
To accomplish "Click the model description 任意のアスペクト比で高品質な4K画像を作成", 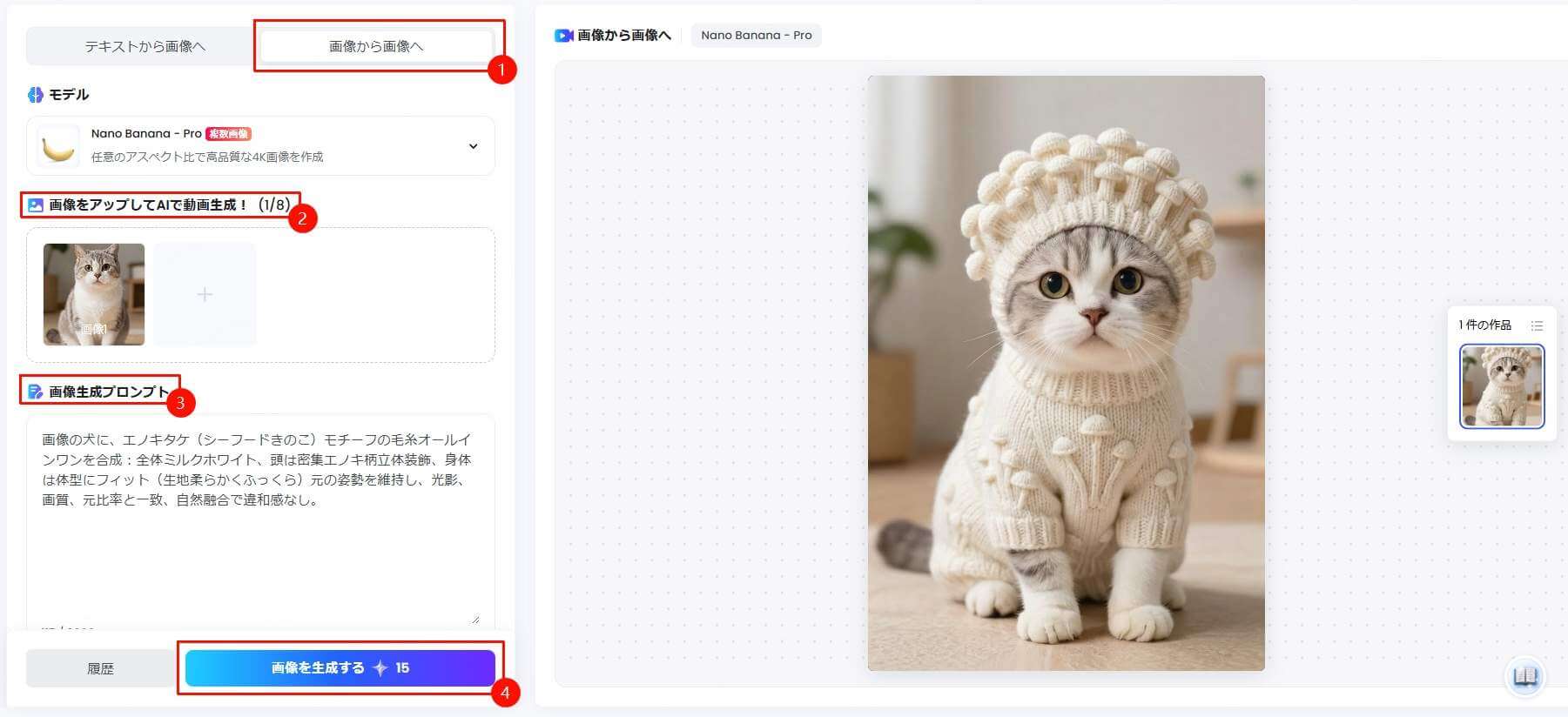I will 207,157.
